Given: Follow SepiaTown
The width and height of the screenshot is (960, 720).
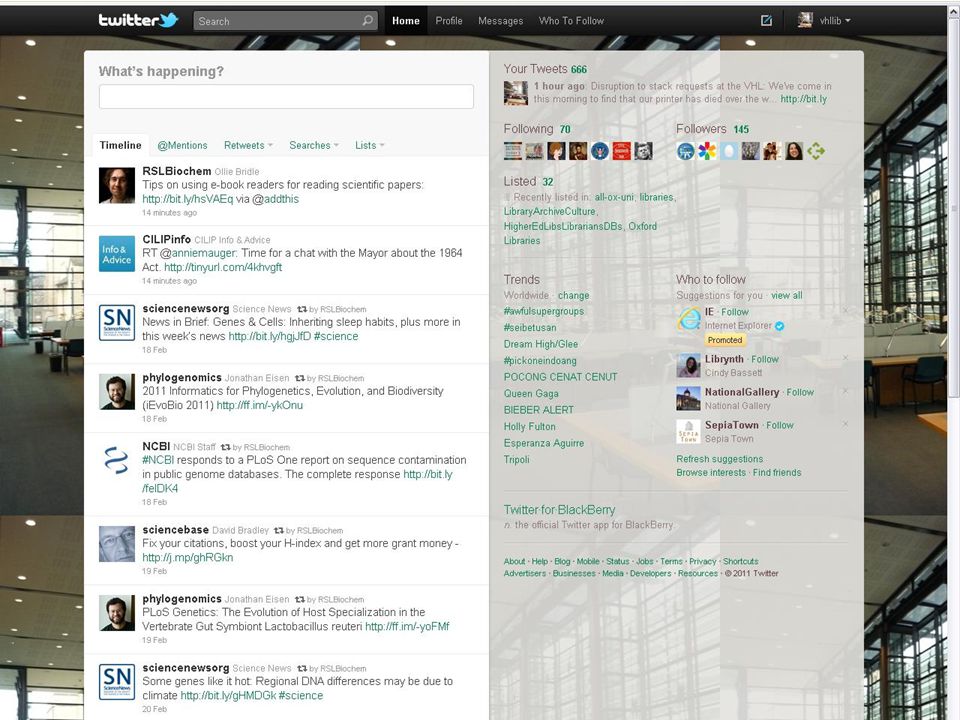Looking at the screenshot, I should [x=780, y=426].
